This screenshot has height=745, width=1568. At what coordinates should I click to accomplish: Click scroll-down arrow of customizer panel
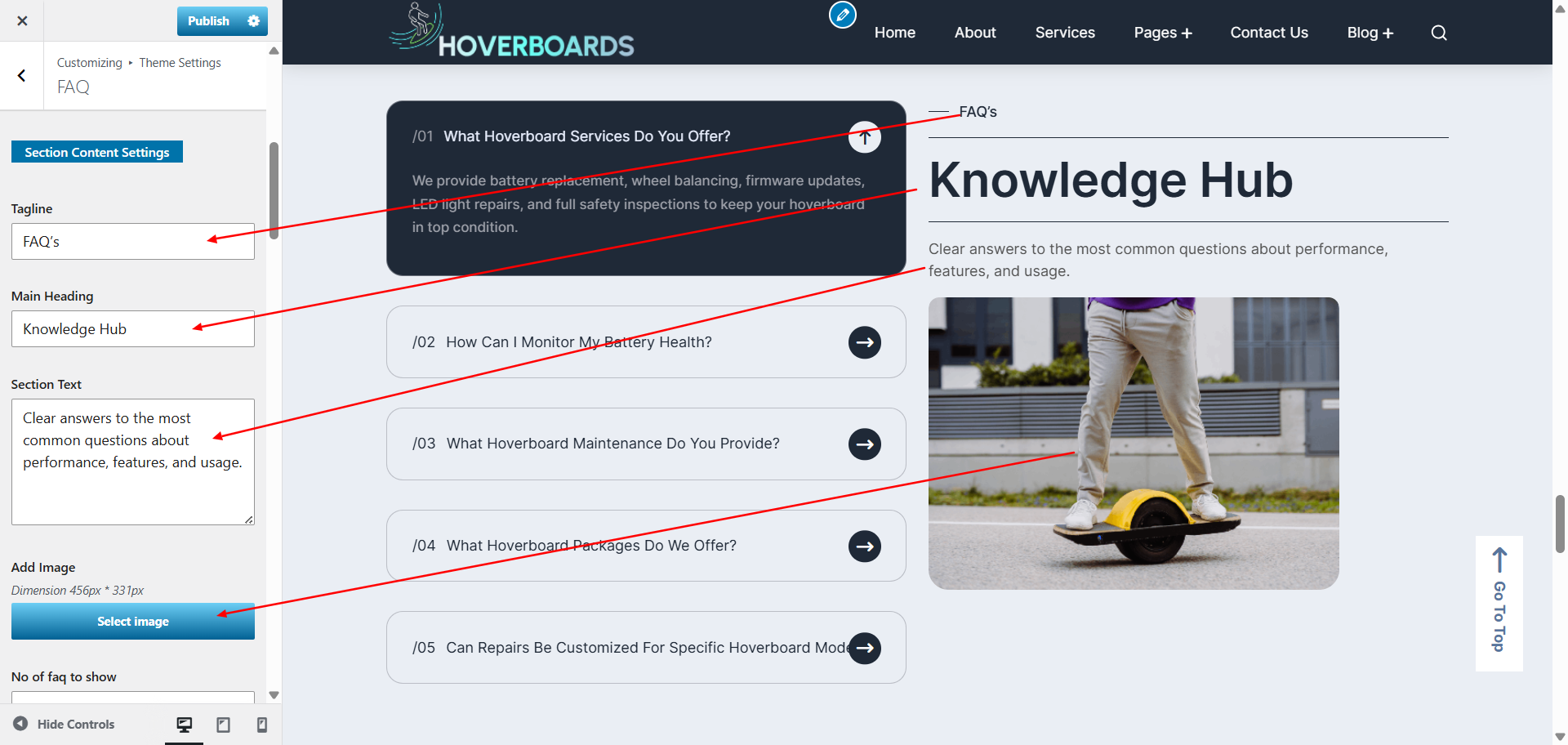[274, 695]
